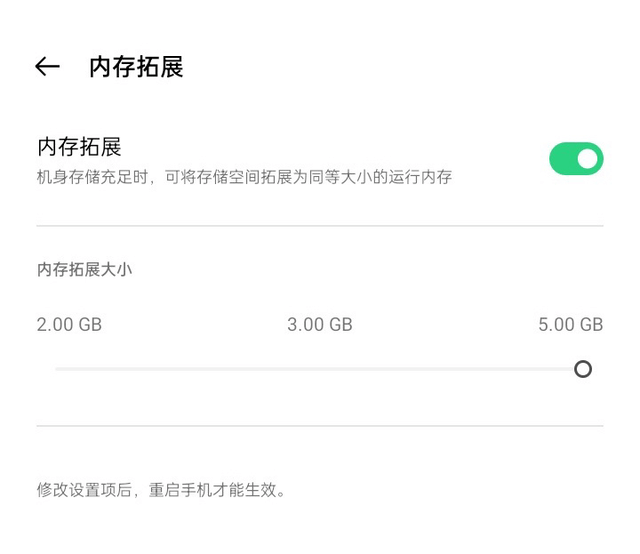Click the divider line below the slider

tap(320, 426)
